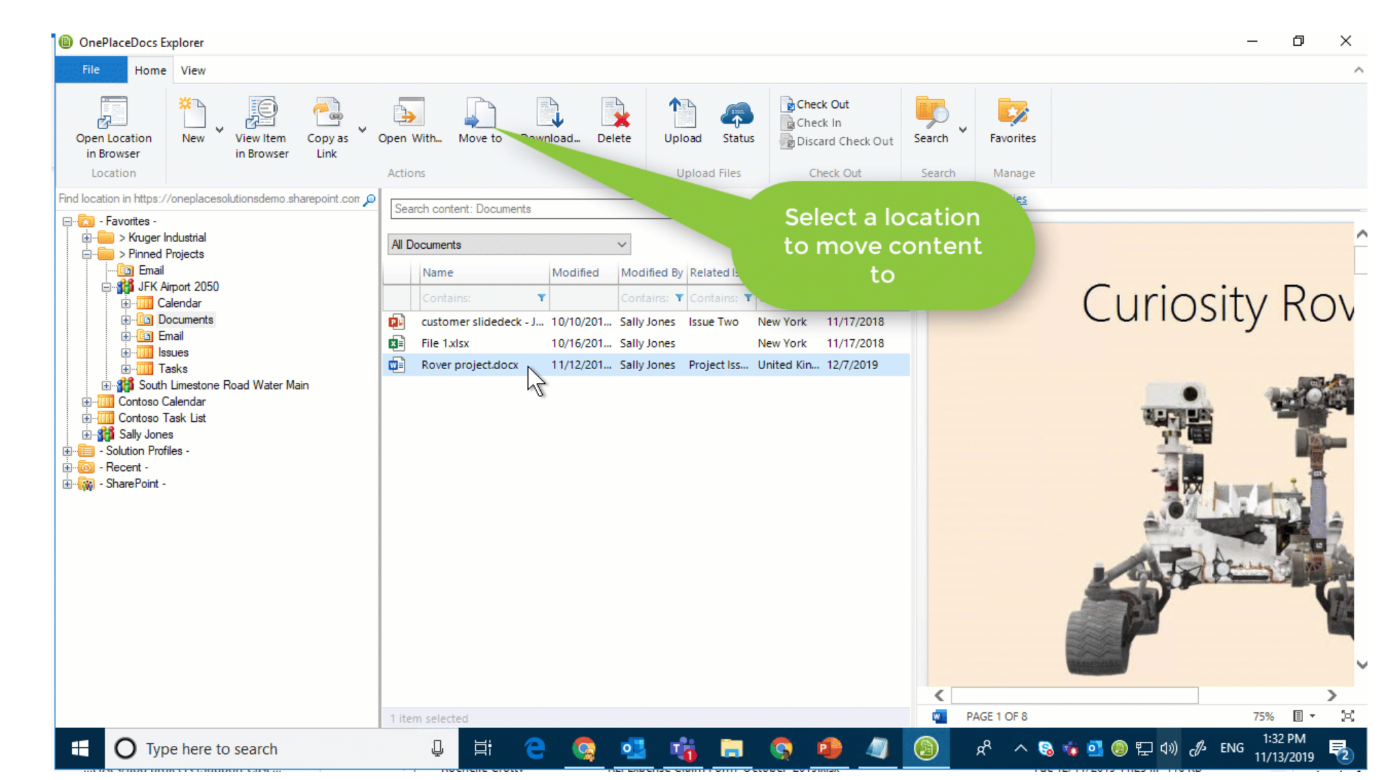Click the Open With icon
The height and width of the screenshot is (780, 1388).
(x=409, y=113)
